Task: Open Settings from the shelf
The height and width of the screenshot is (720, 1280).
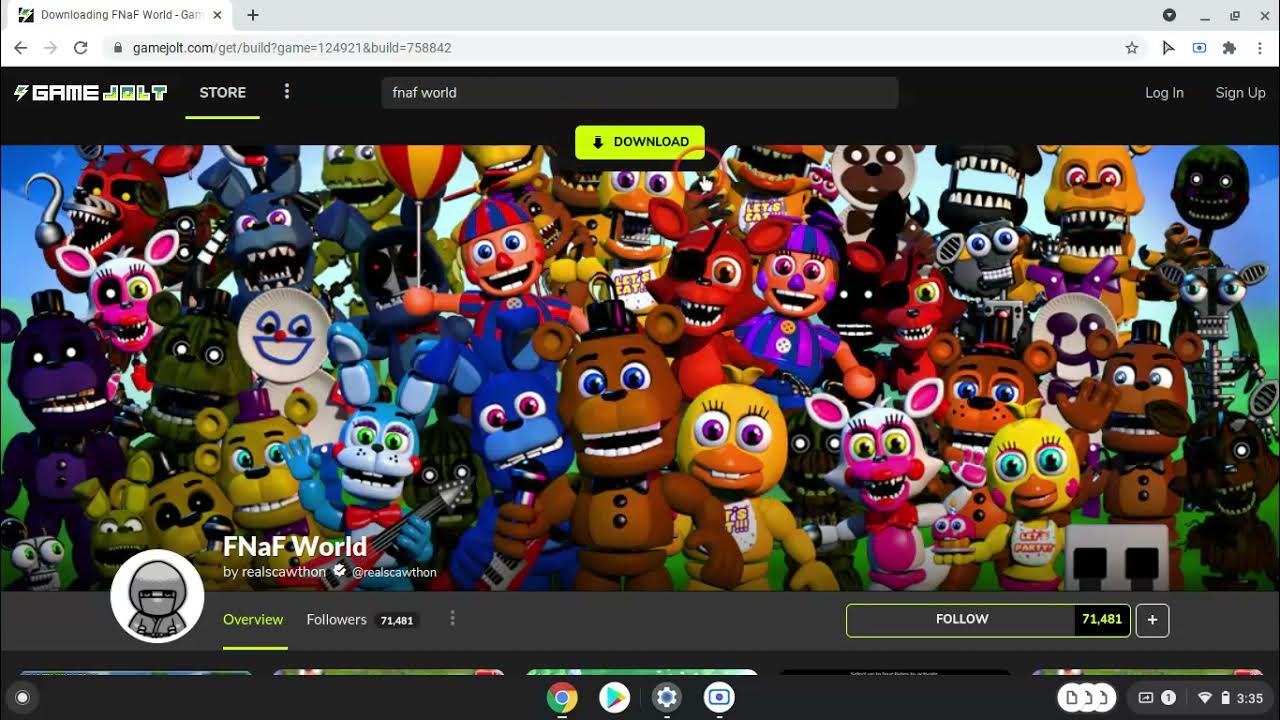Action: (667, 698)
